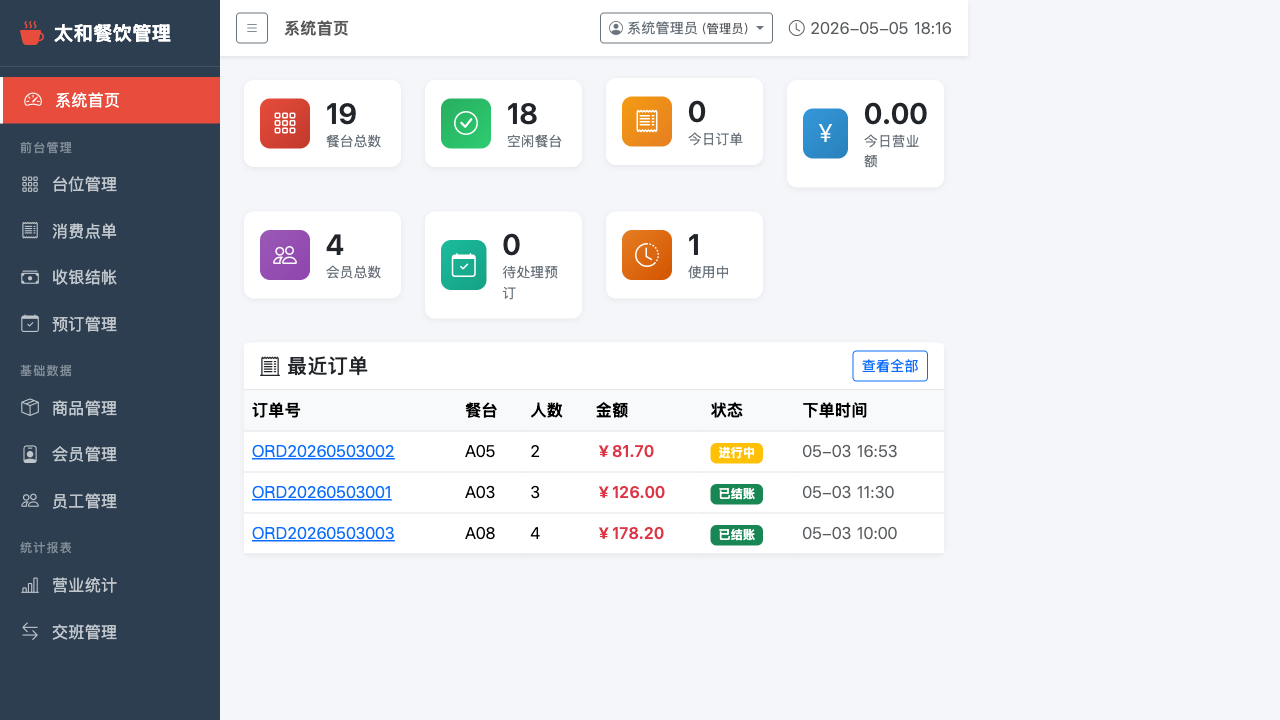Viewport: 1280px width, 720px height.
Task: Open the 预订管理 sidebar item
Action: tap(110, 324)
